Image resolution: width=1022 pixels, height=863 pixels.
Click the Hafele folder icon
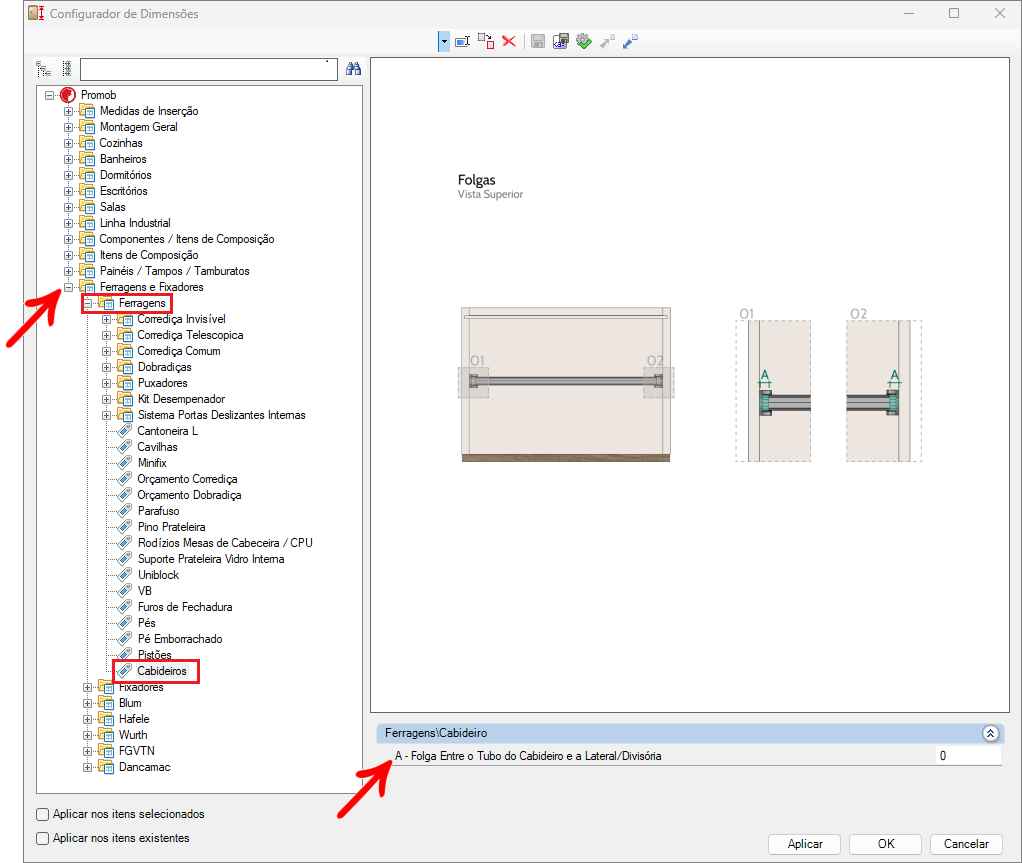pyautogui.click(x=106, y=719)
